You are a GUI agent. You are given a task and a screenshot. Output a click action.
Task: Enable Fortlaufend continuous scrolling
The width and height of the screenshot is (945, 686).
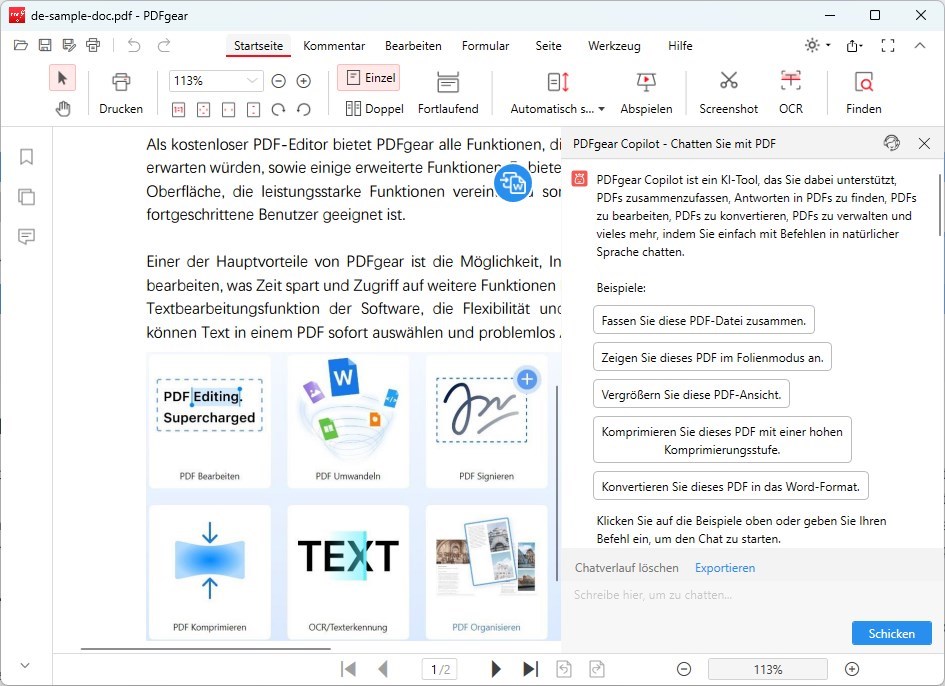pos(448,93)
